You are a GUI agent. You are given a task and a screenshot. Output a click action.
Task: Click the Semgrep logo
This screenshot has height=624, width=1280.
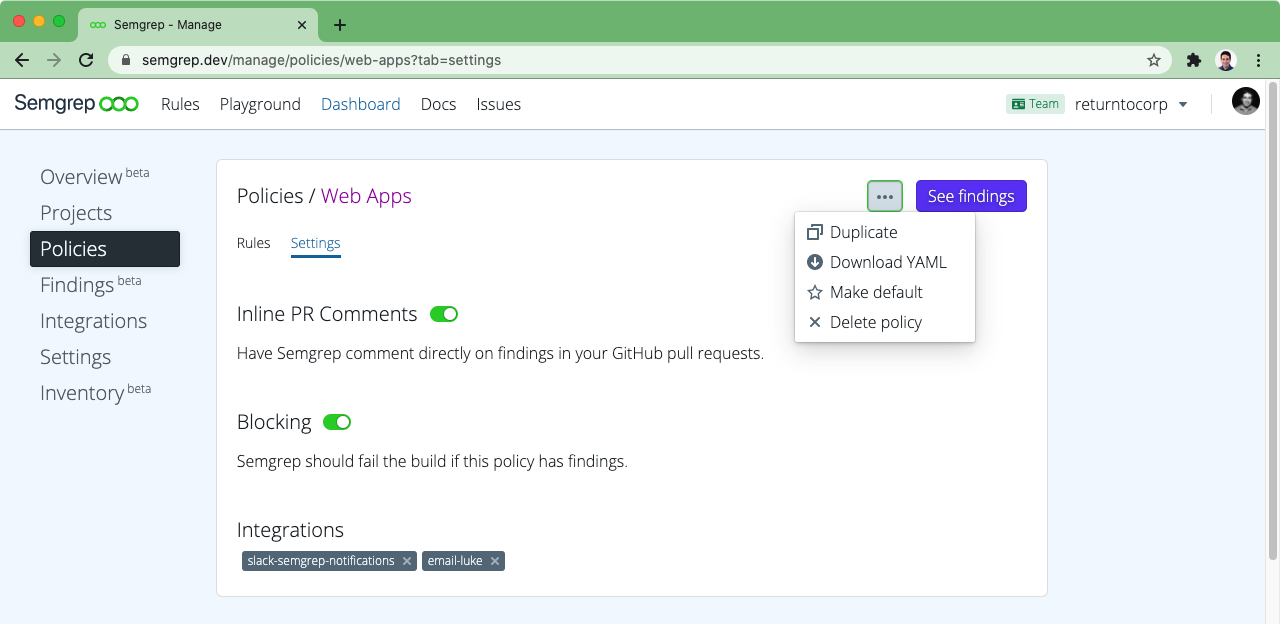point(76,104)
